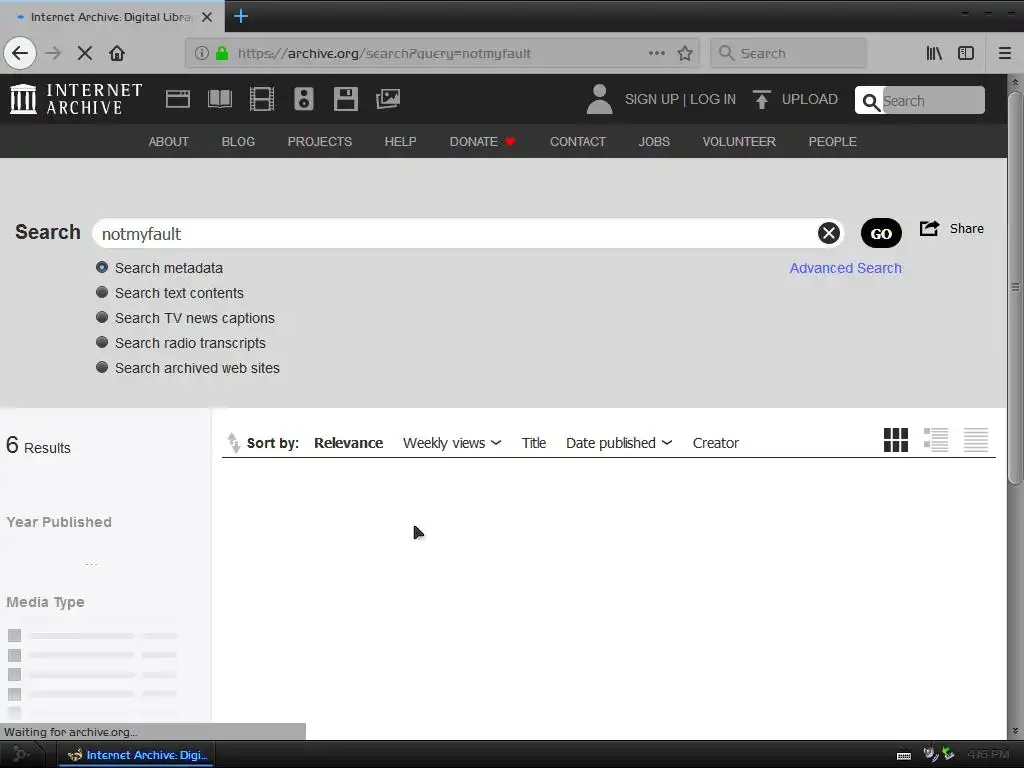
Task: Open the Video film-strip icon
Action: click(x=262, y=99)
